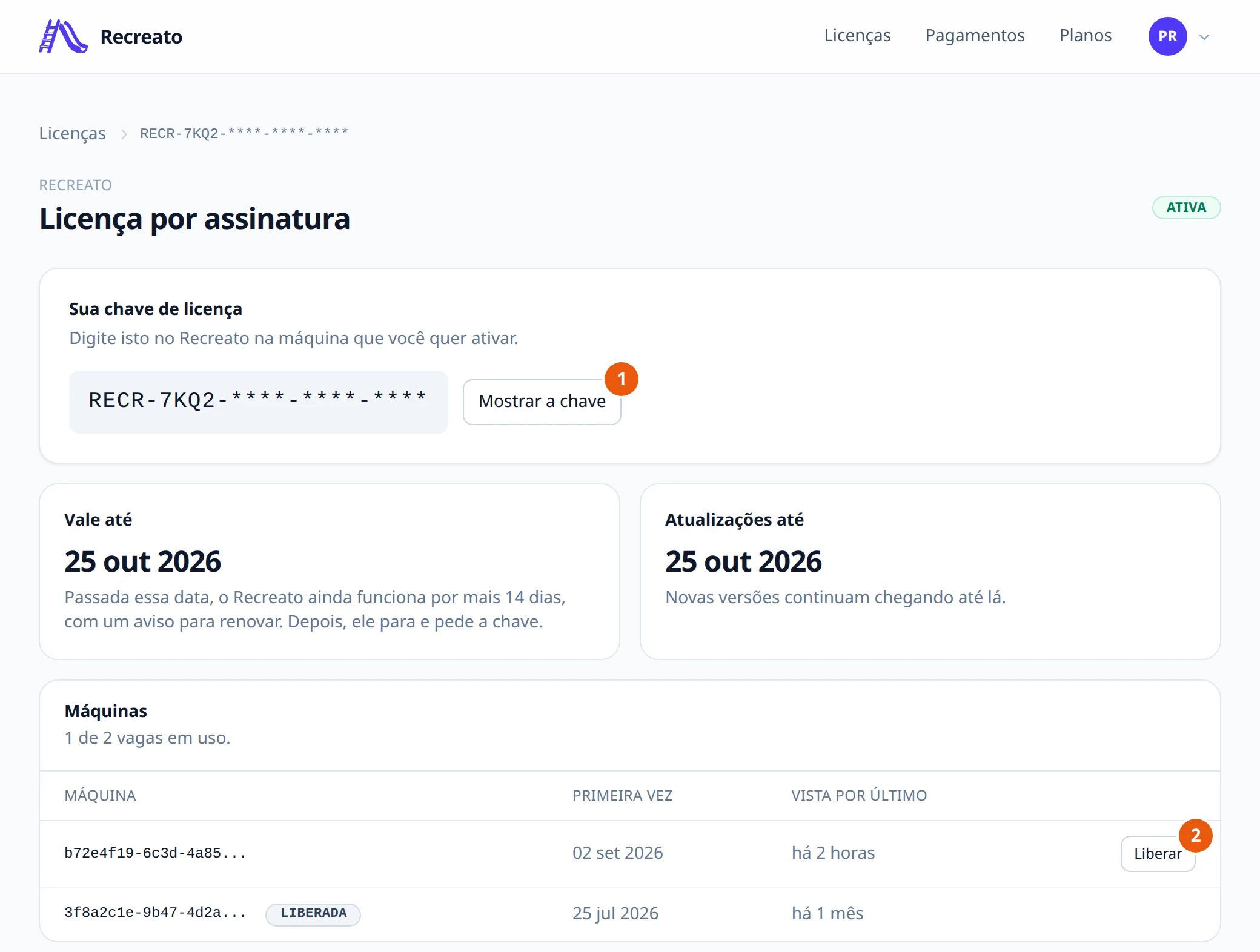Viewport: 1260px width, 952px height.
Task: Click the breadcrumb key RECR-7KQ2-****-****-****
Action: tap(244, 133)
